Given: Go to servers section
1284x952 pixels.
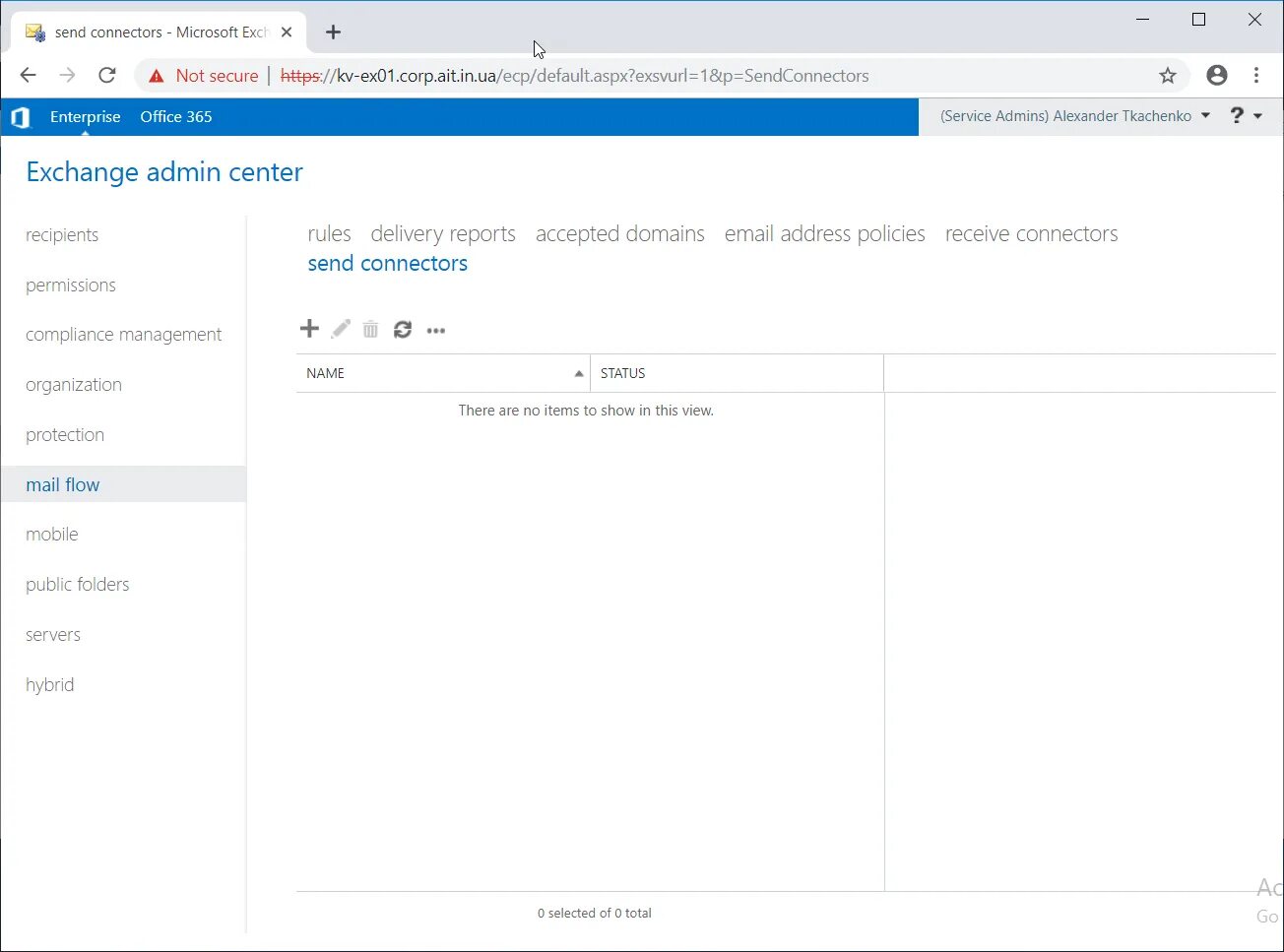Looking at the screenshot, I should (x=53, y=634).
